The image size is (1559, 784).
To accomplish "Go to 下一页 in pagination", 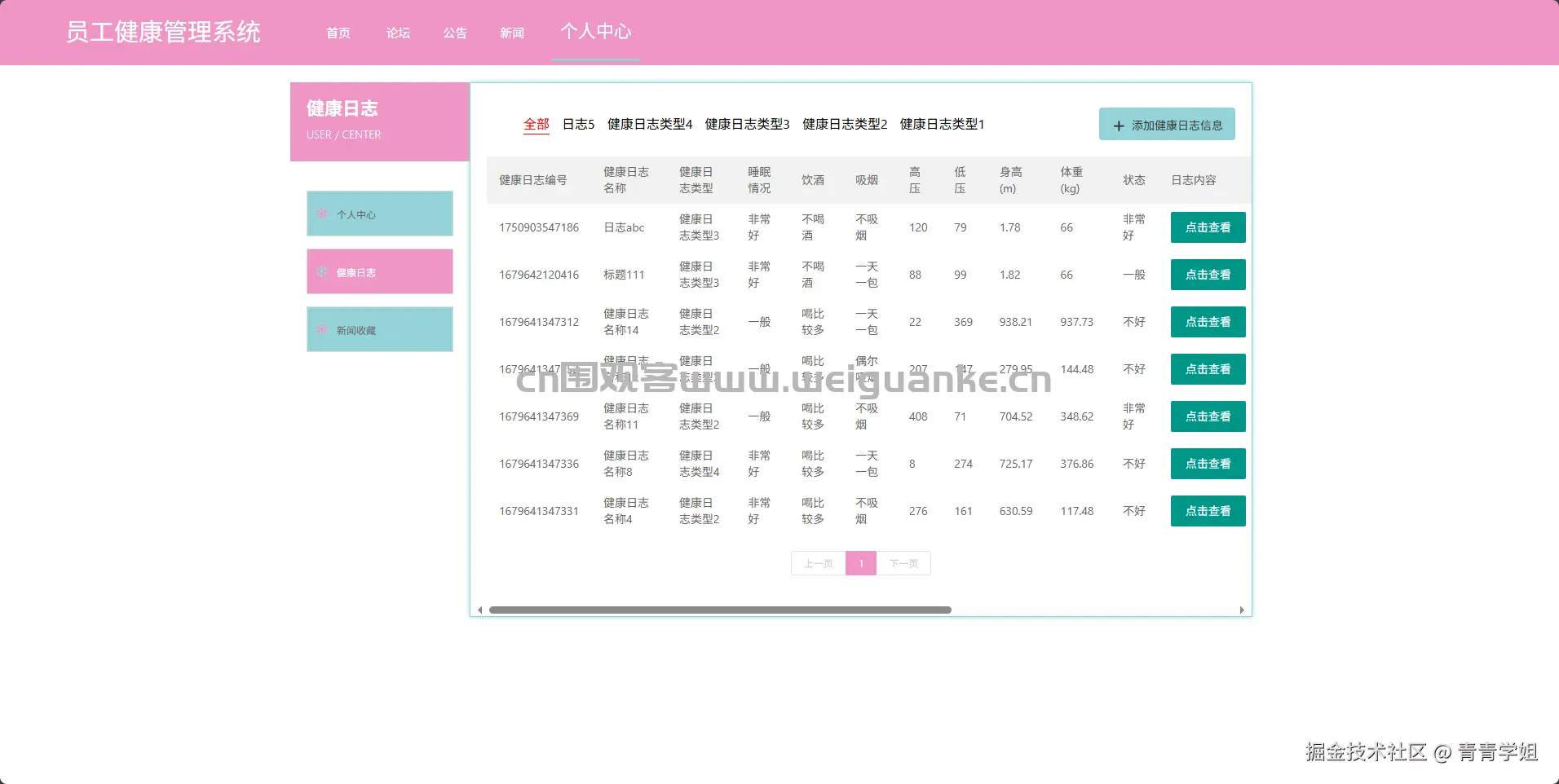I will click(903, 563).
